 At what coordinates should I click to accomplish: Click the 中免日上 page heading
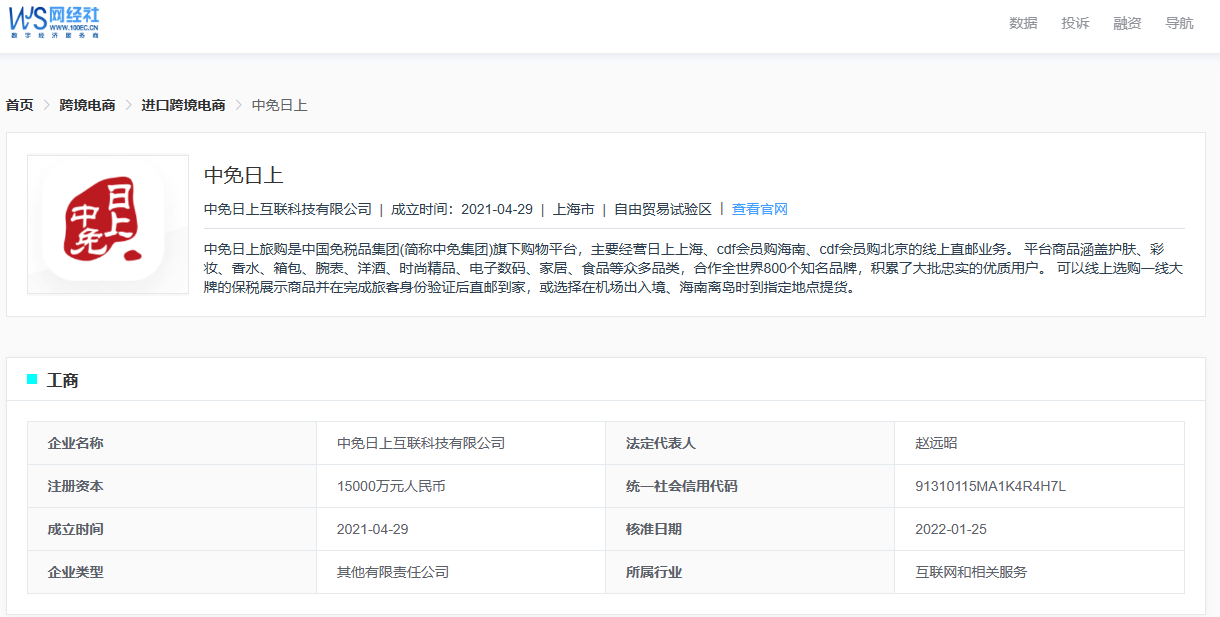(244, 175)
